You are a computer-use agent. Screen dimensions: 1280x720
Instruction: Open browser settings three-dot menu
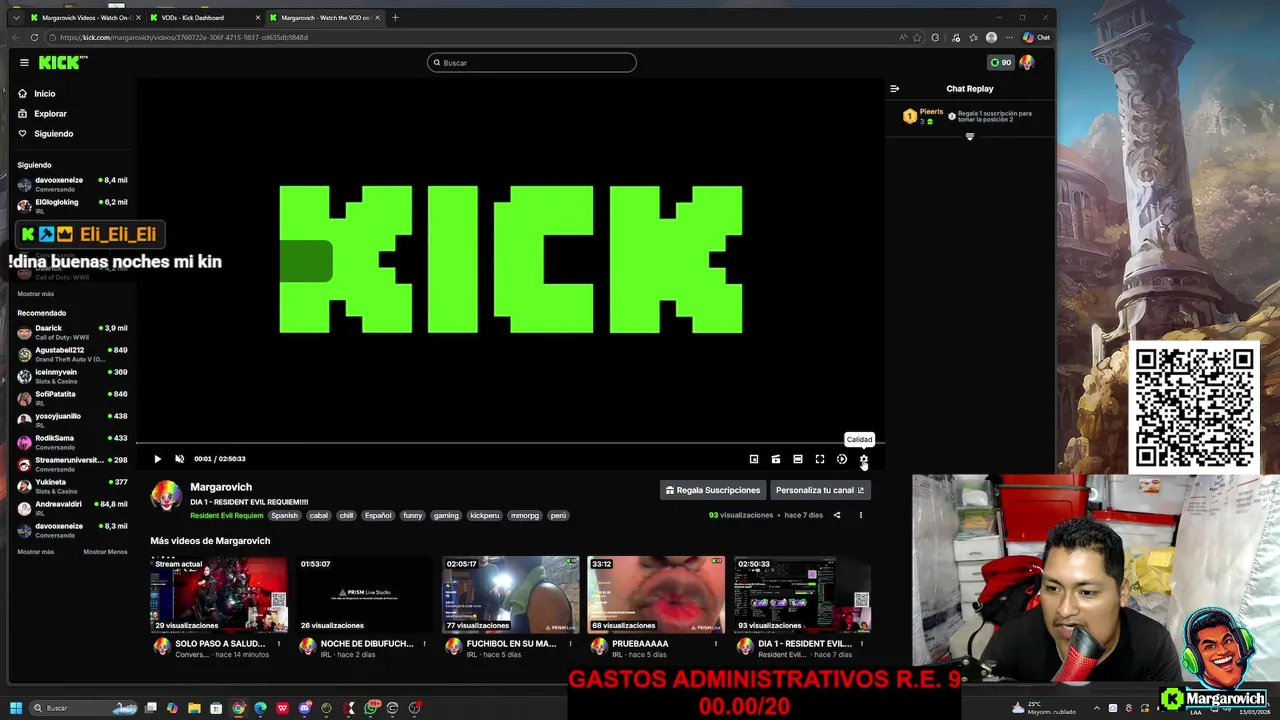click(x=1008, y=38)
